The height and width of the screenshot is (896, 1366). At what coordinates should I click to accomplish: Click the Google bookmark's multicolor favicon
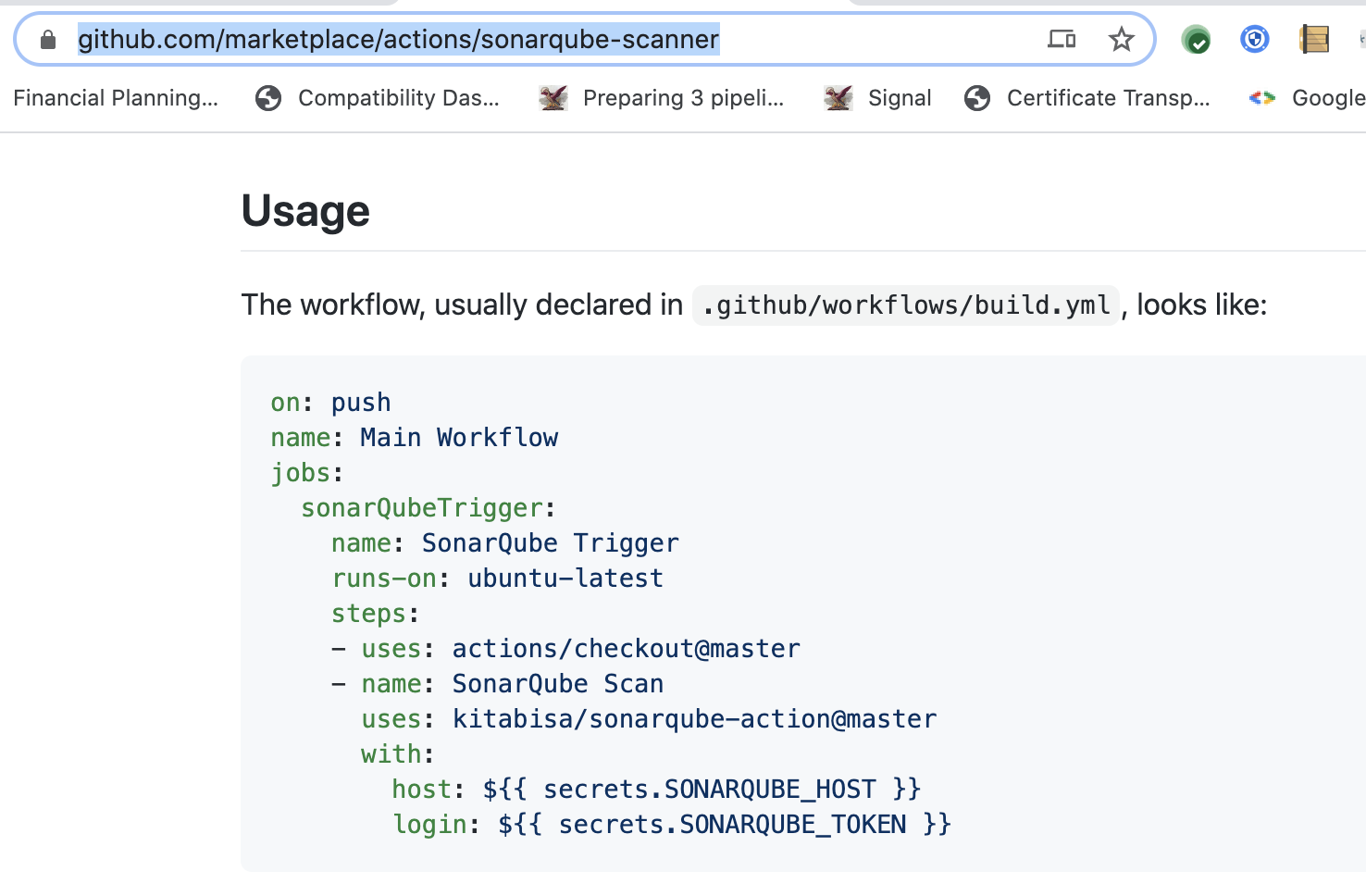[x=1260, y=97]
